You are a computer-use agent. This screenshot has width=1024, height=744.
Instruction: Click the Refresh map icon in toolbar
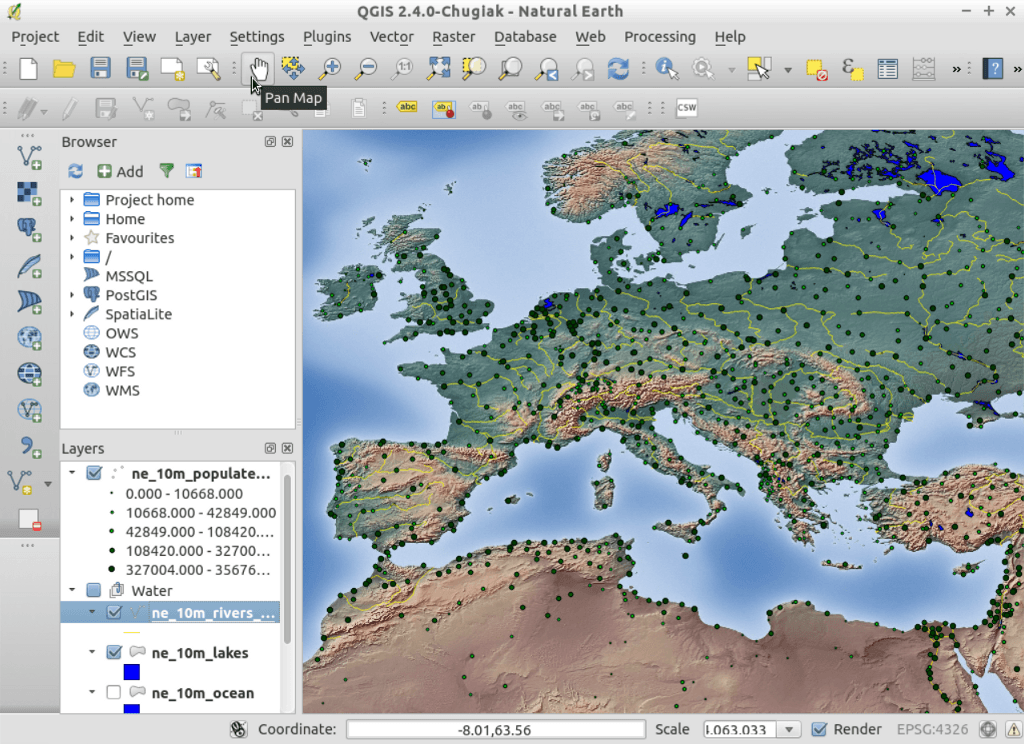tap(618, 68)
